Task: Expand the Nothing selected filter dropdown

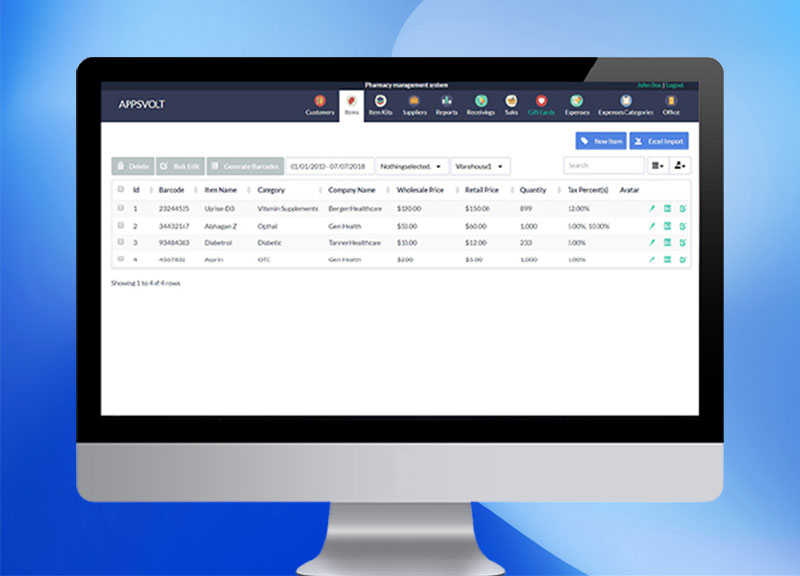Action: pos(411,164)
